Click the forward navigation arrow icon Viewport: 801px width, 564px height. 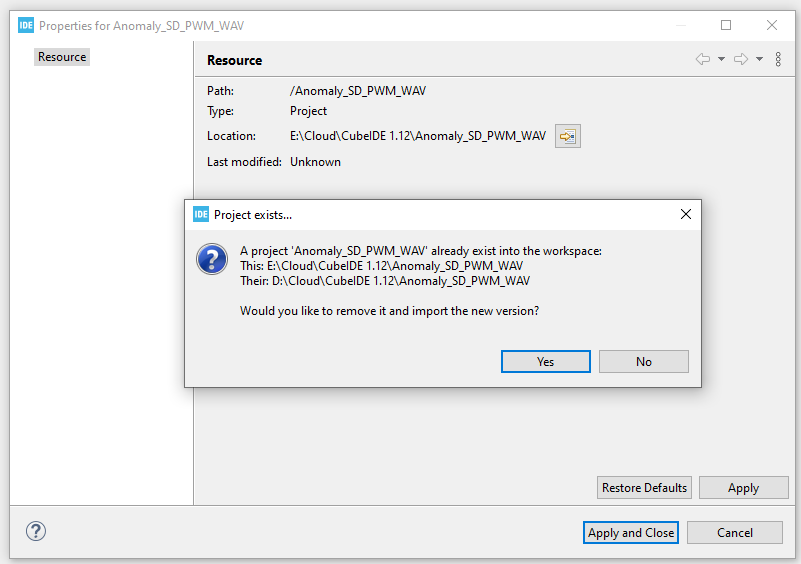[741, 60]
